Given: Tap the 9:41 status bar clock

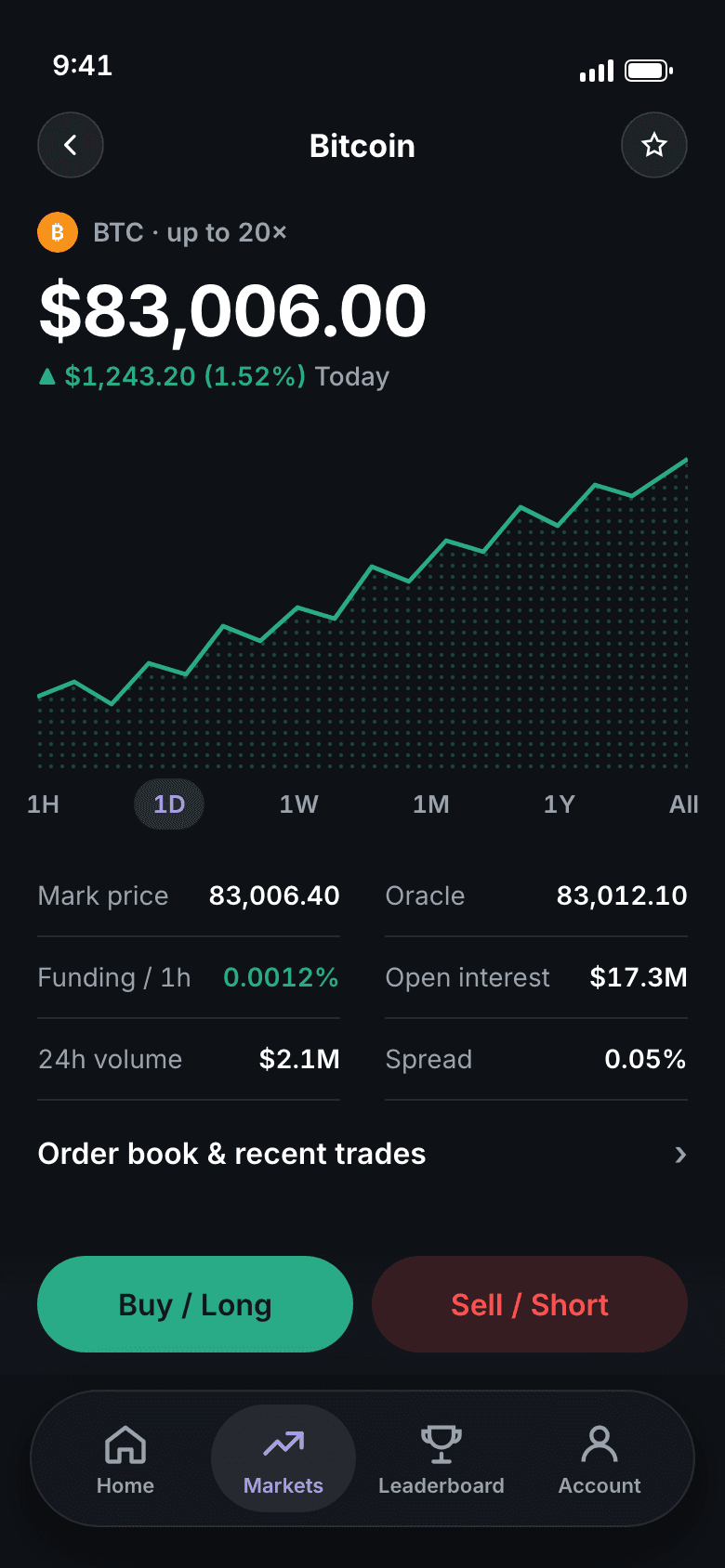Looking at the screenshot, I should [x=83, y=65].
